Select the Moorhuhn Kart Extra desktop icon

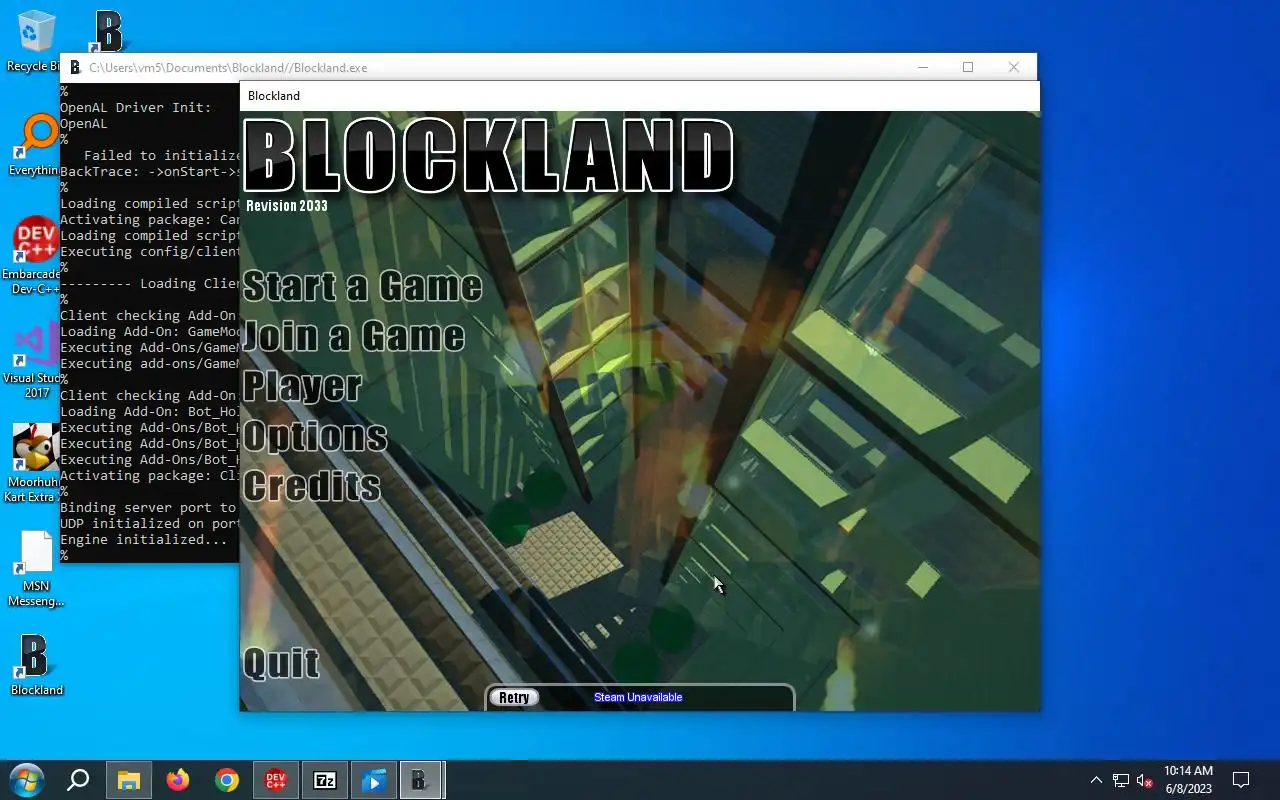point(34,464)
